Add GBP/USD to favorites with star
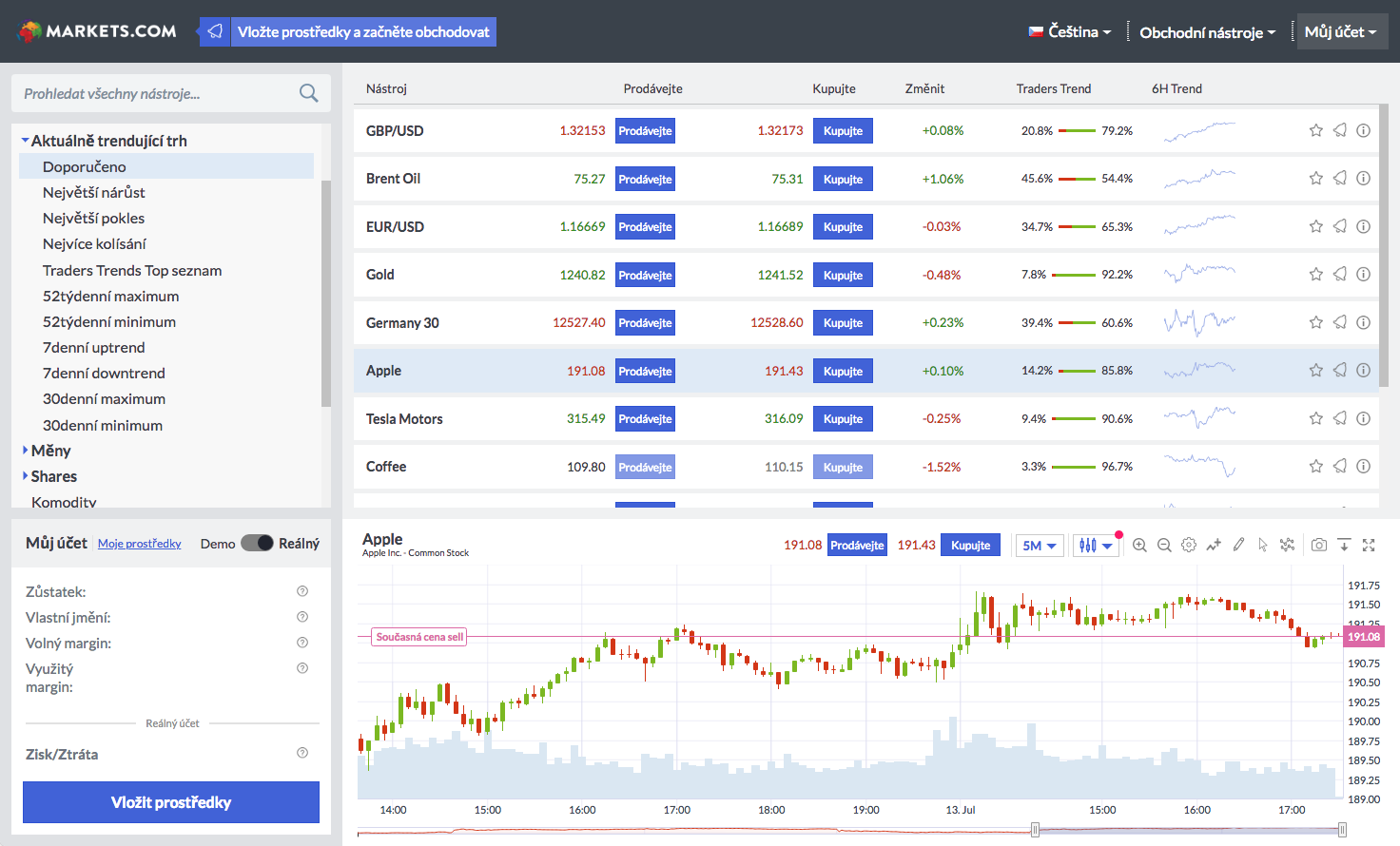 pos(1316,130)
